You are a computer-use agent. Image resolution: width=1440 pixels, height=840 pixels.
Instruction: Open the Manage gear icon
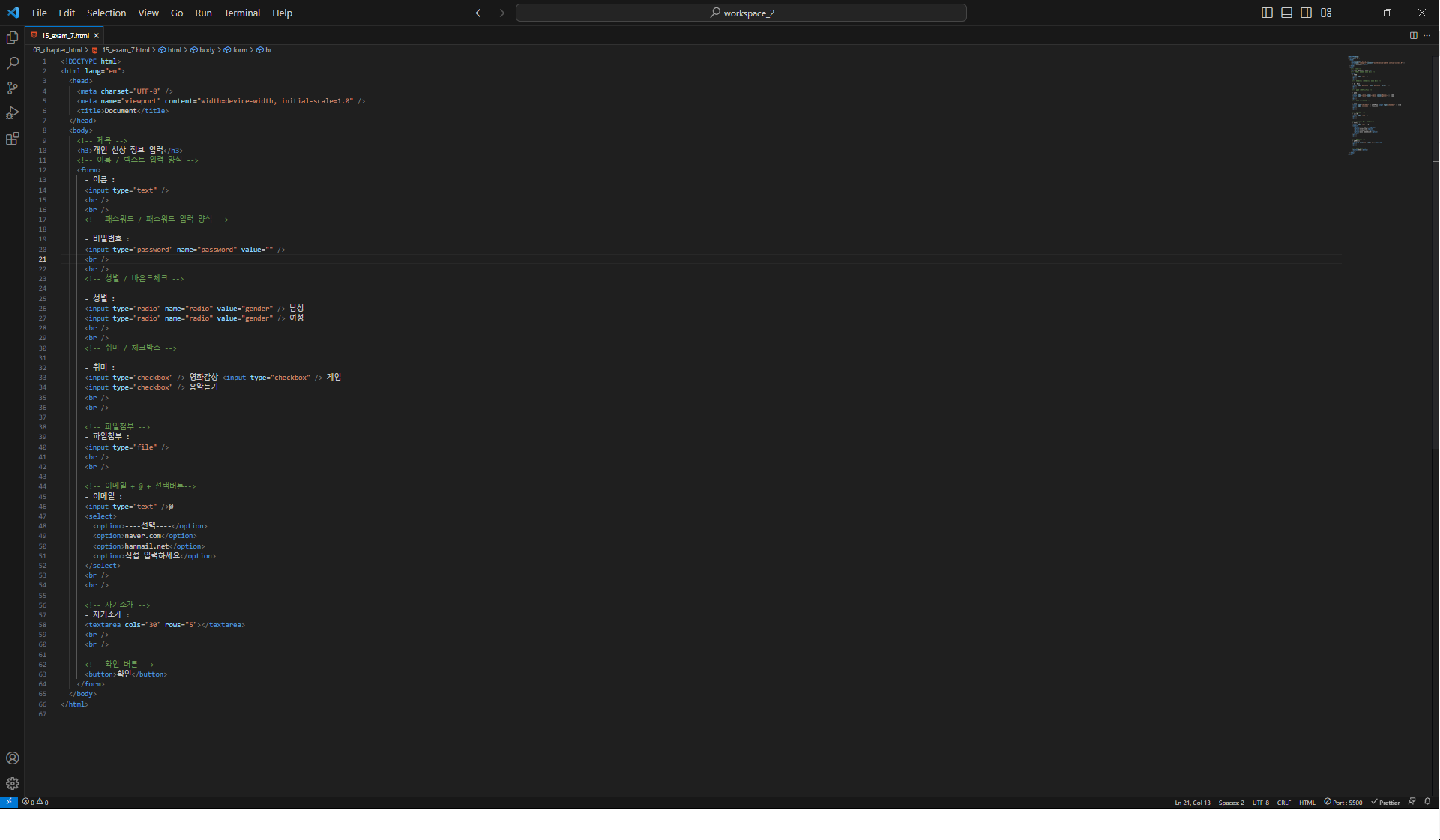click(x=12, y=784)
